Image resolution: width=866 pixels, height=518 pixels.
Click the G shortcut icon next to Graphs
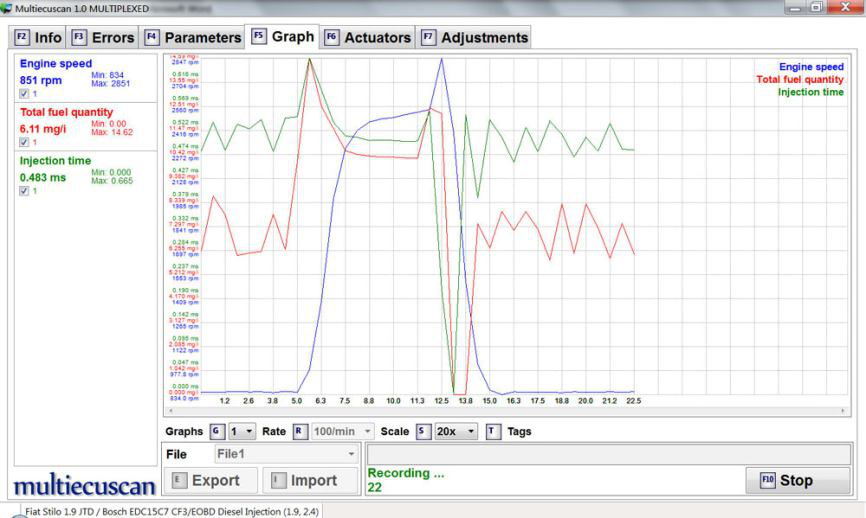coord(216,432)
